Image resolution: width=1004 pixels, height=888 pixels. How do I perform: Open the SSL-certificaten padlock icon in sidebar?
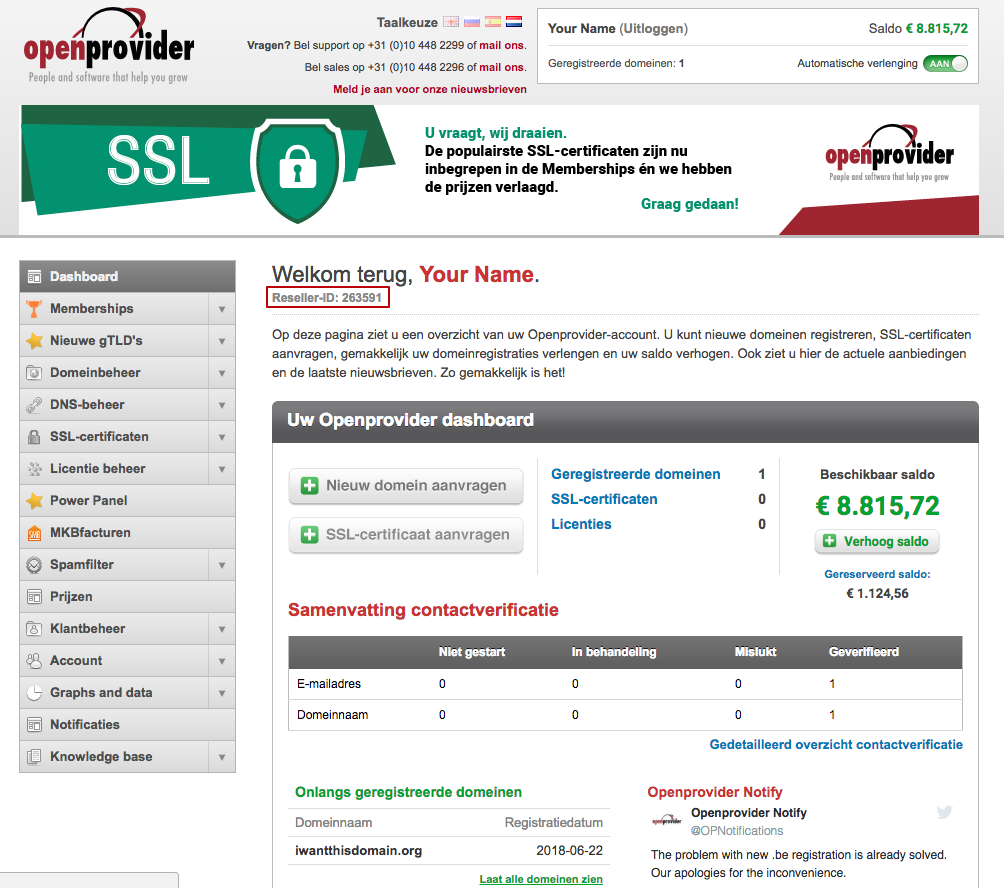click(34, 437)
